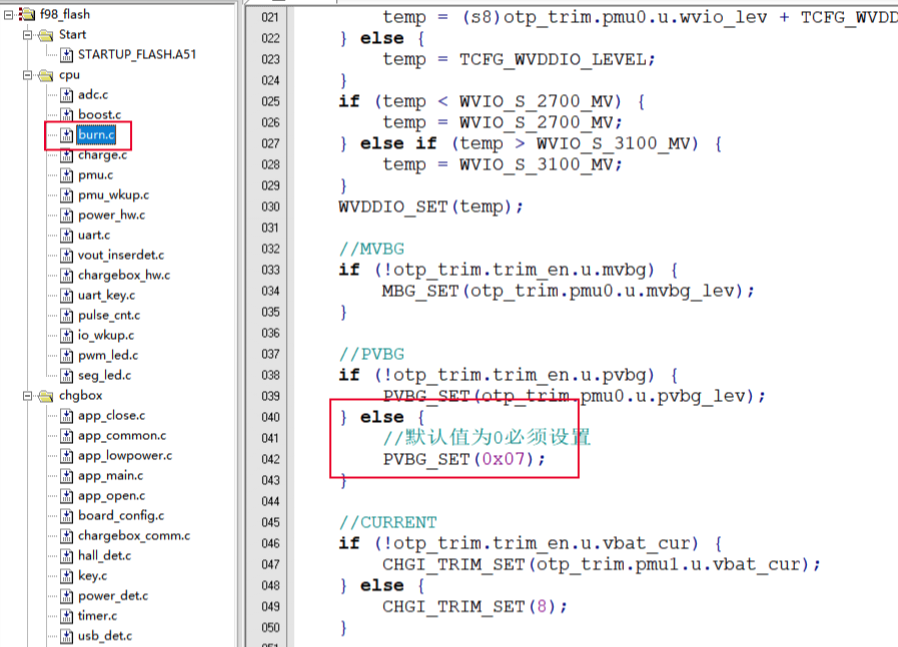Screen dimensions: 898x647
Task: Click the pmu.c file icon
Action: [x=67, y=175]
